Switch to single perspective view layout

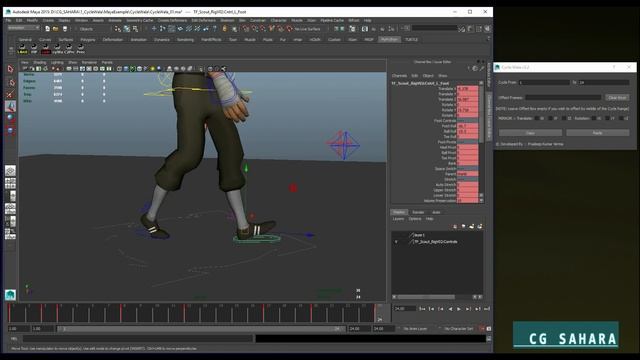[x=11, y=171]
